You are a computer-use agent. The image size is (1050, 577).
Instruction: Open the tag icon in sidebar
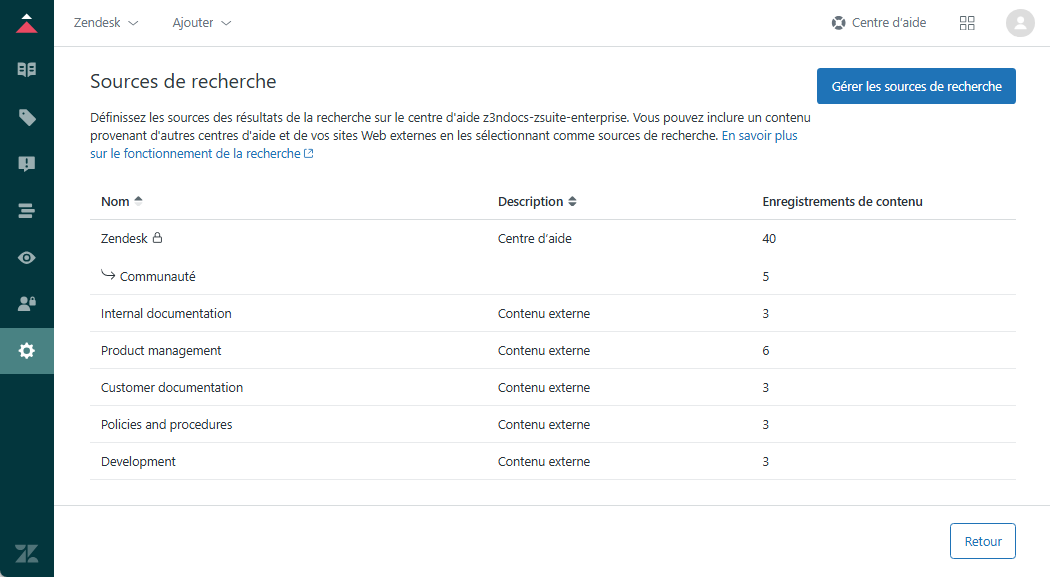pos(27,117)
